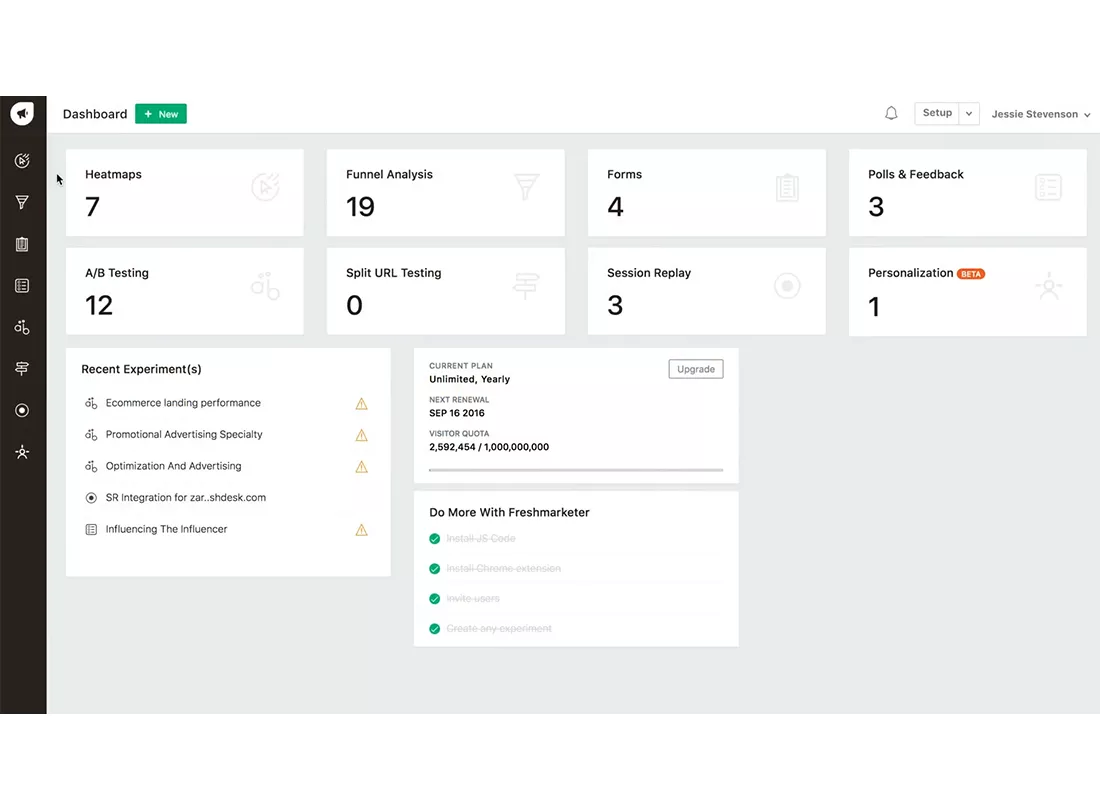This screenshot has width=1100, height=810.
Task: Click the Personalization card person icon
Action: coord(1049,286)
